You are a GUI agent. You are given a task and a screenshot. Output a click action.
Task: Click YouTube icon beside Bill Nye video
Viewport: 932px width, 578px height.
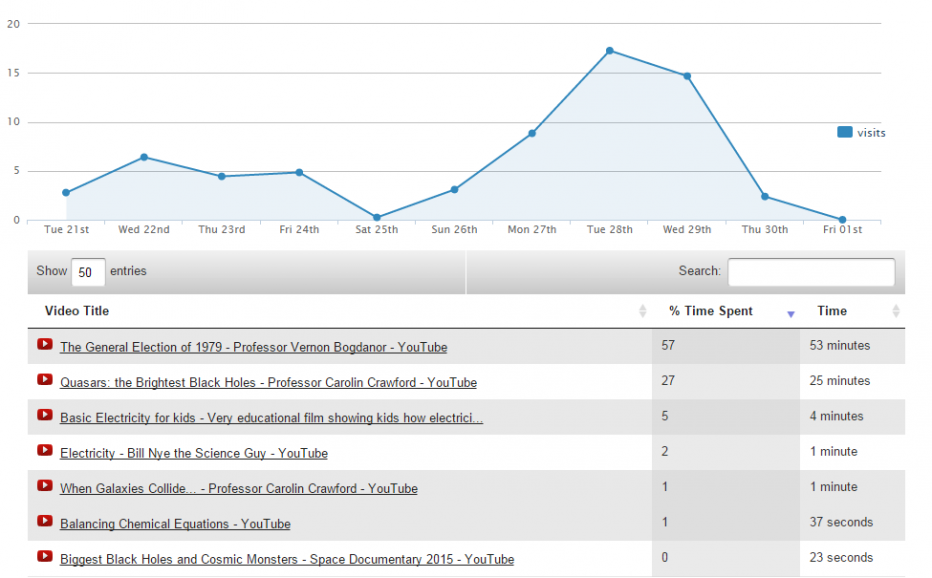[45, 450]
